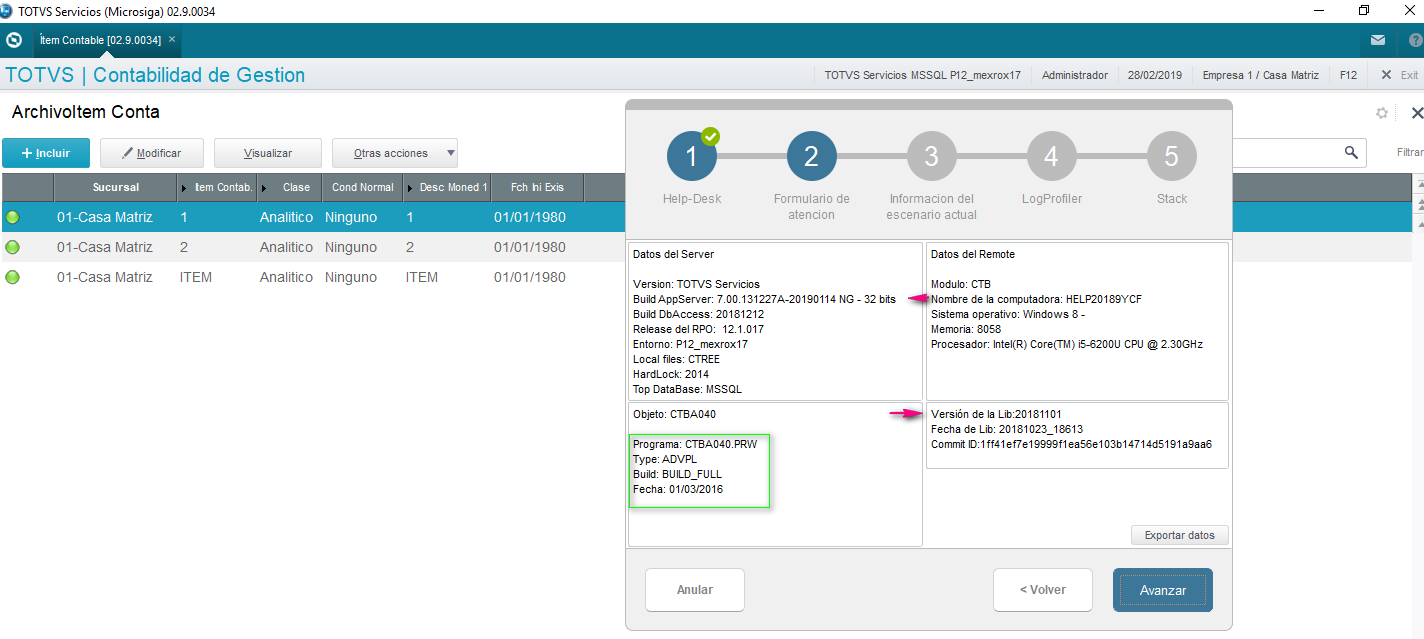The image size is (1424, 639).
Task: Click the < Volver button
Action: [x=1043, y=590]
